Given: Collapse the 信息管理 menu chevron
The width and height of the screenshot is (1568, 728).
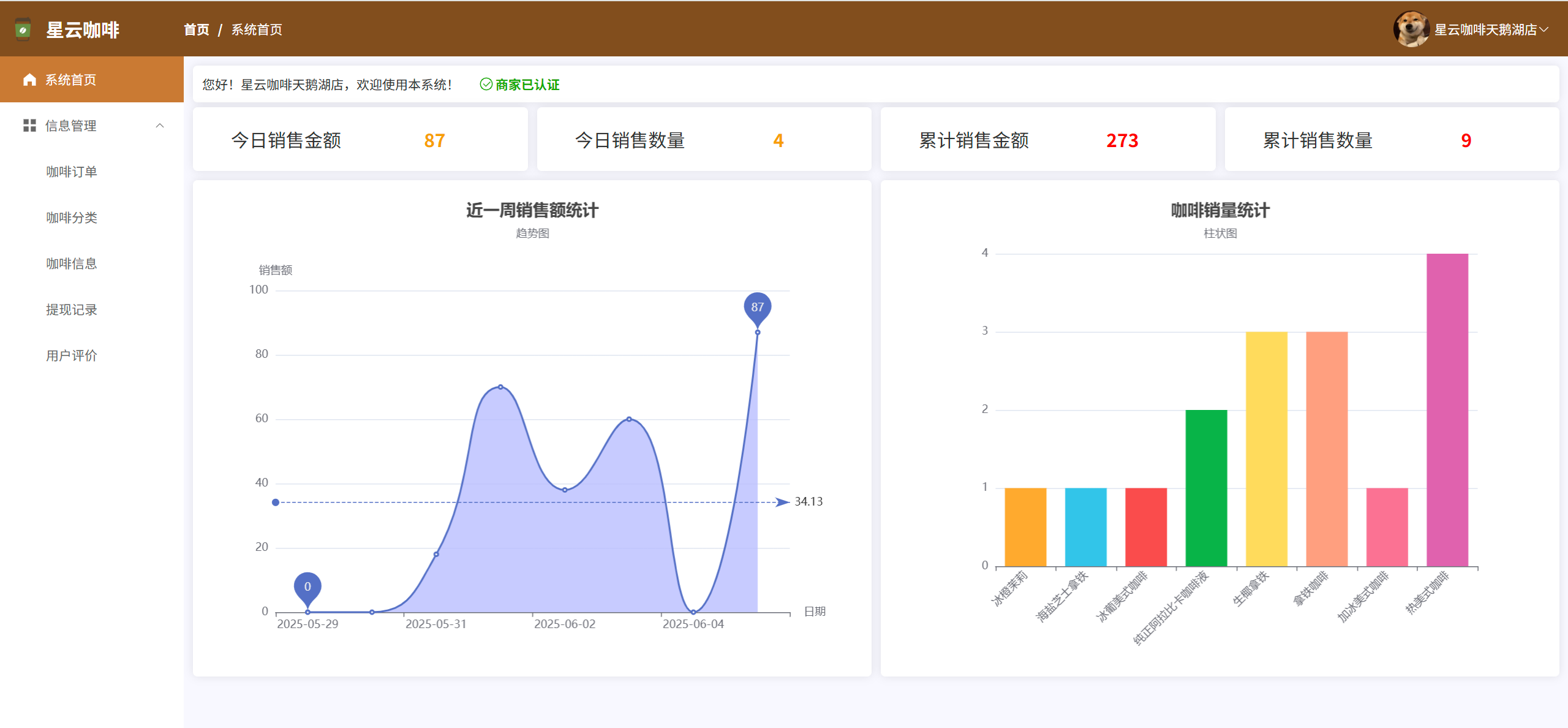Looking at the screenshot, I should click(160, 126).
